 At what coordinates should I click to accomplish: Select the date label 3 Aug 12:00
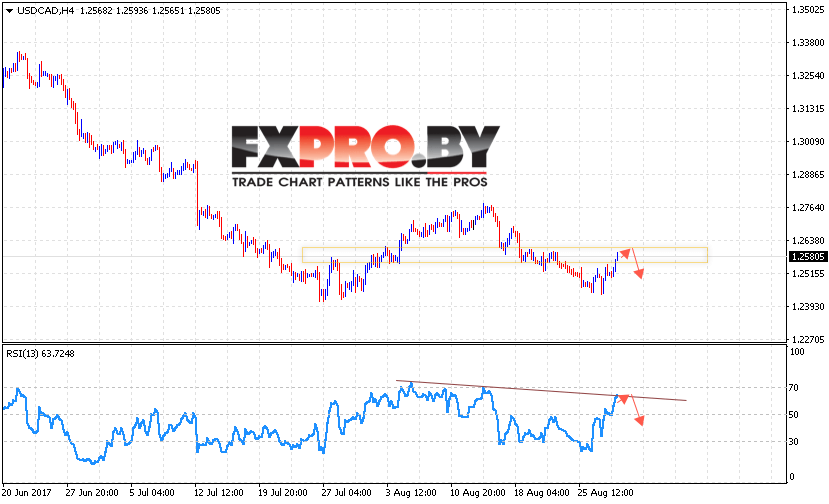click(411, 492)
